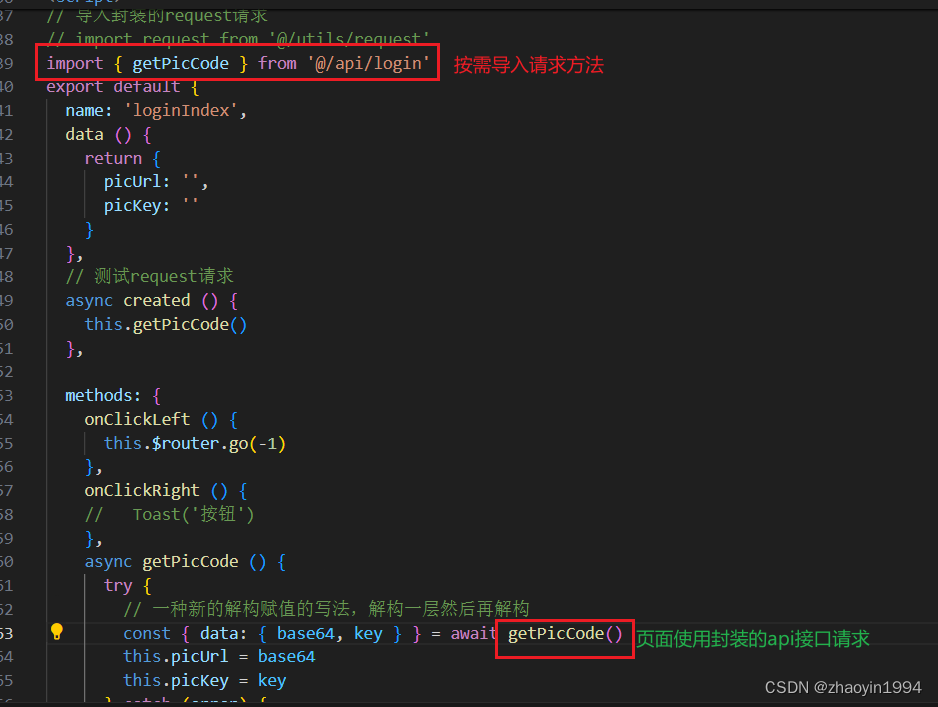Click the 'this.$router.go(-1)' statement

pos(195,443)
